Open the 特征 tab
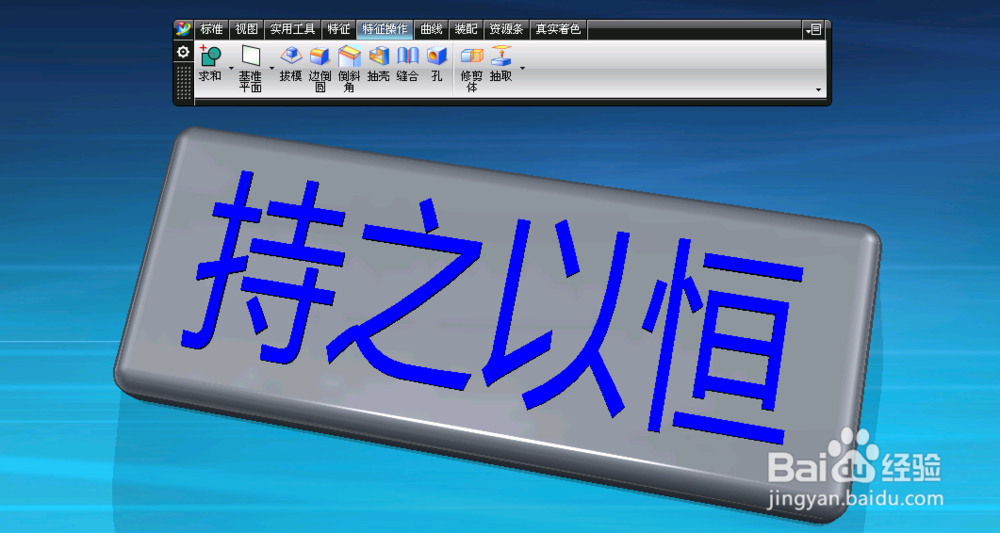Viewport: 1000px width, 533px height. (x=339, y=29)
